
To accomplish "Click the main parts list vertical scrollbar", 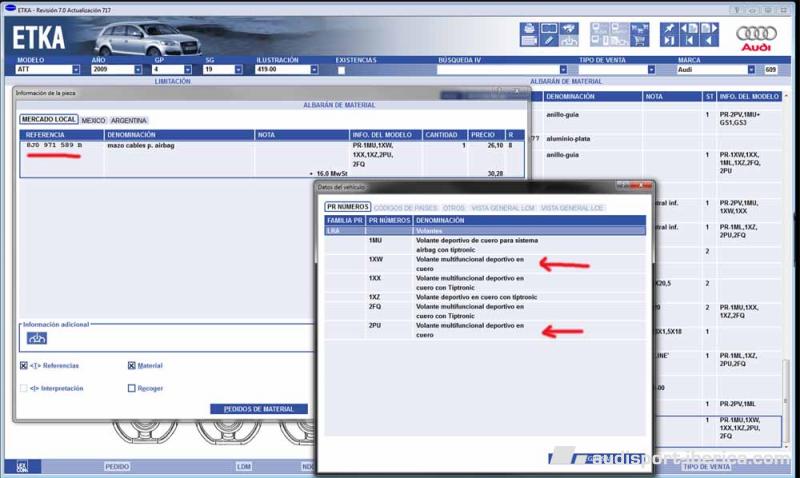I will pos(786,270).
